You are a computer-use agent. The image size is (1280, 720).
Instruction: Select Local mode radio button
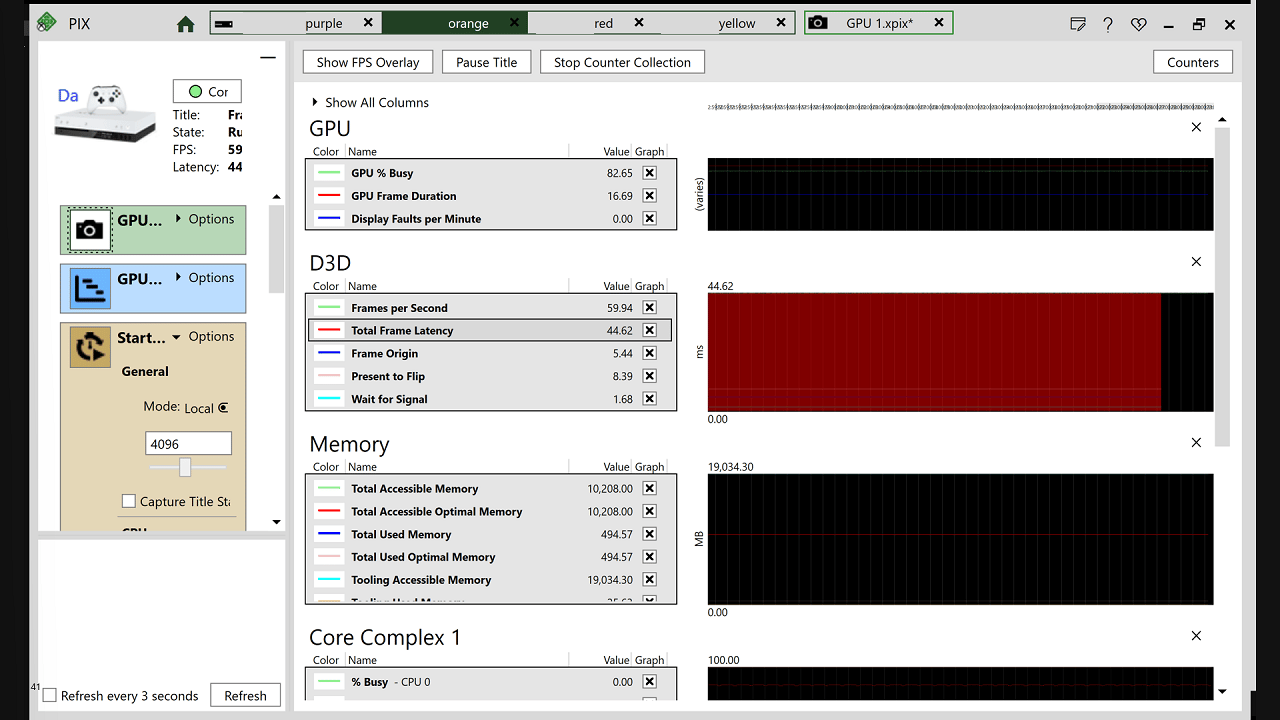223,408
